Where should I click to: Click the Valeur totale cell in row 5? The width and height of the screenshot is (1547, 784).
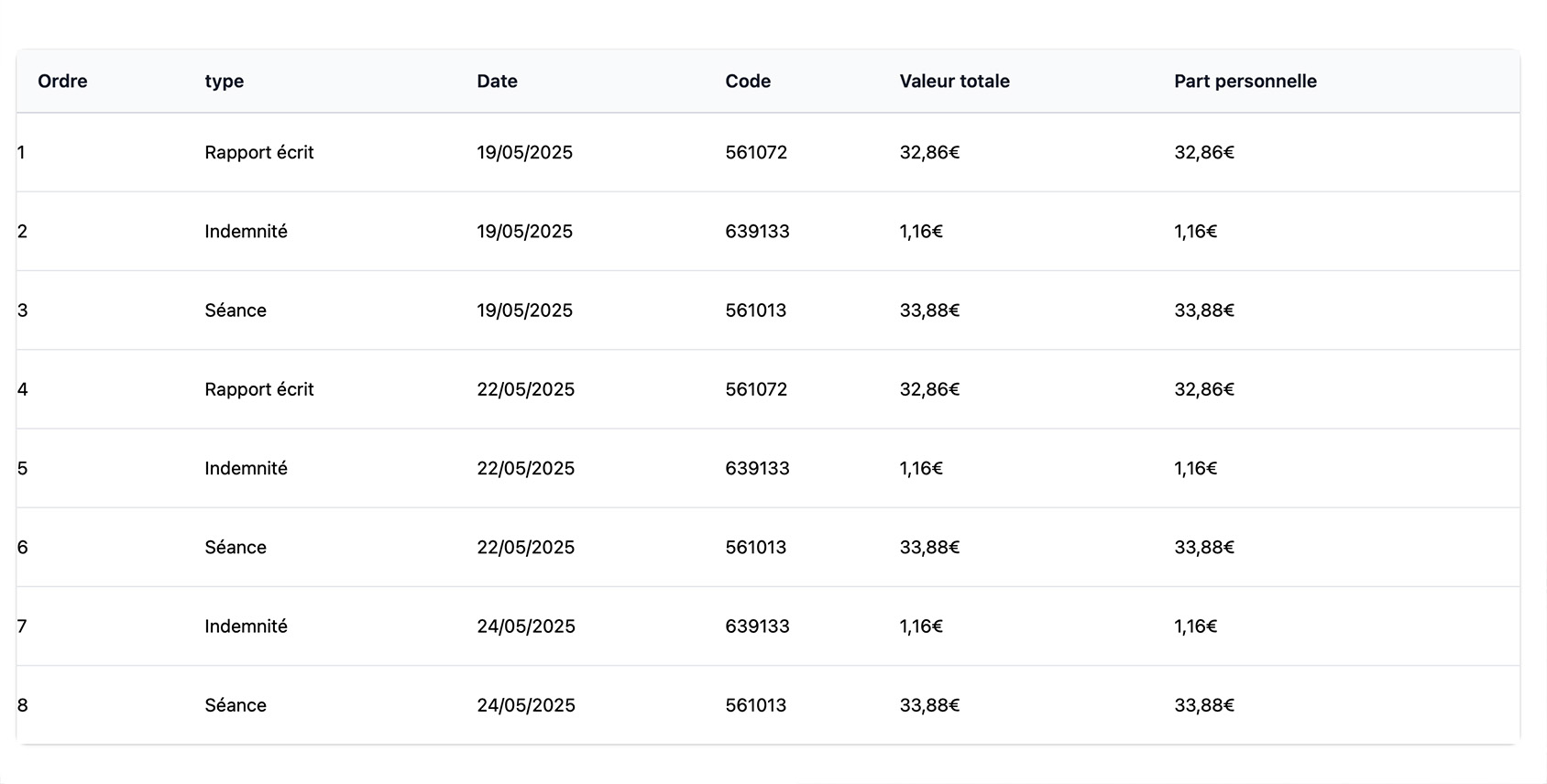[x=921, y=469]
